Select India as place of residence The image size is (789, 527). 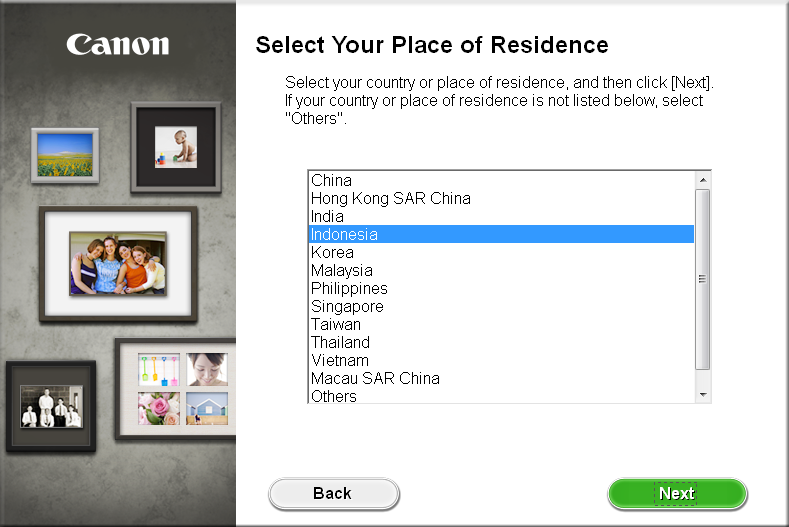click(x=327, y=216)
